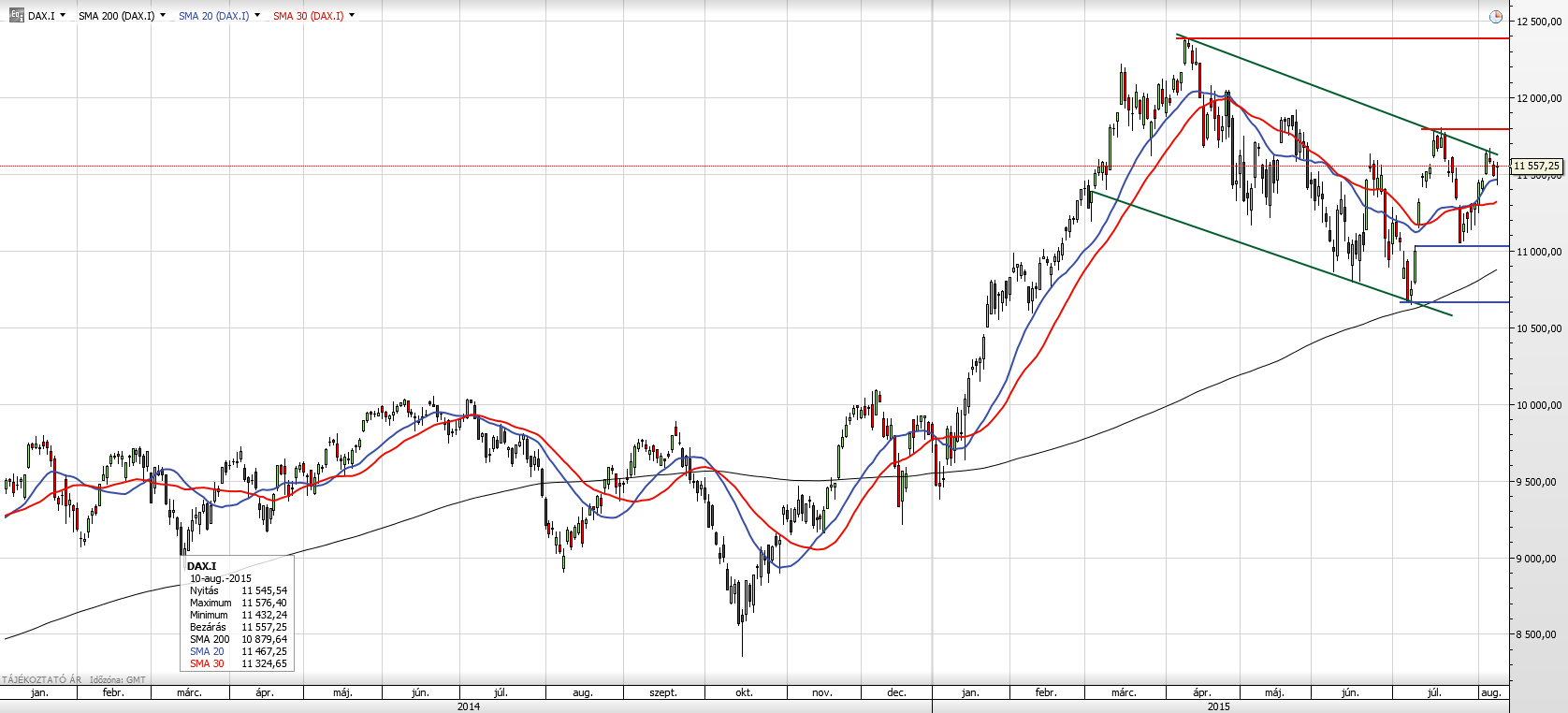This screenshot has height=713, width=1568.
Task: Click the blue SMA 20 (DAX.I) label
Action: click(213, 16)
